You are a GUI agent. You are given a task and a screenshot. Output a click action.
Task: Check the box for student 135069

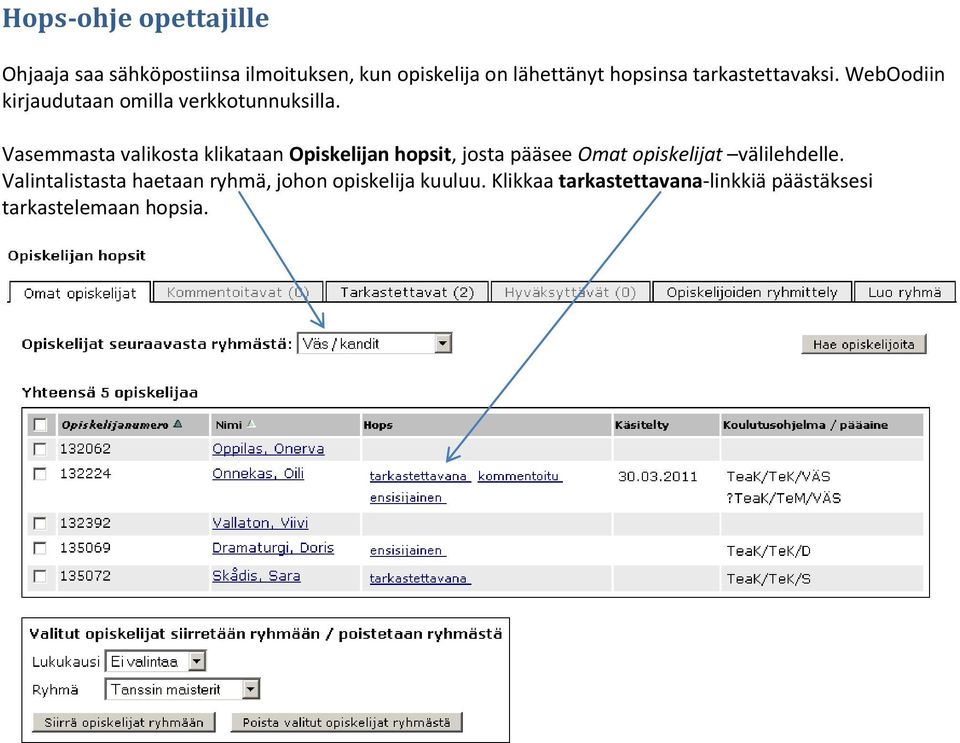pos(40,548)
